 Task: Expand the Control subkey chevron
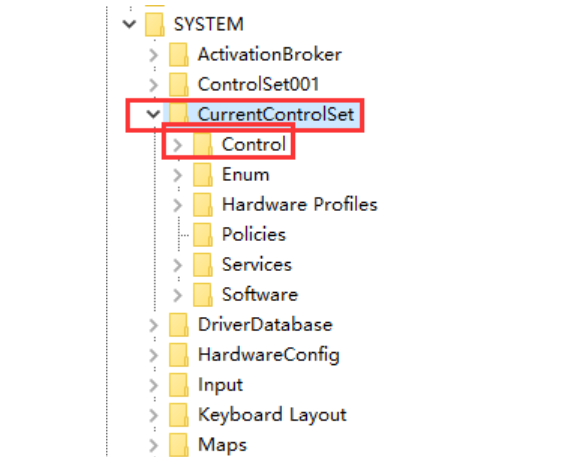pyautogui.click(x=177, y=145)
